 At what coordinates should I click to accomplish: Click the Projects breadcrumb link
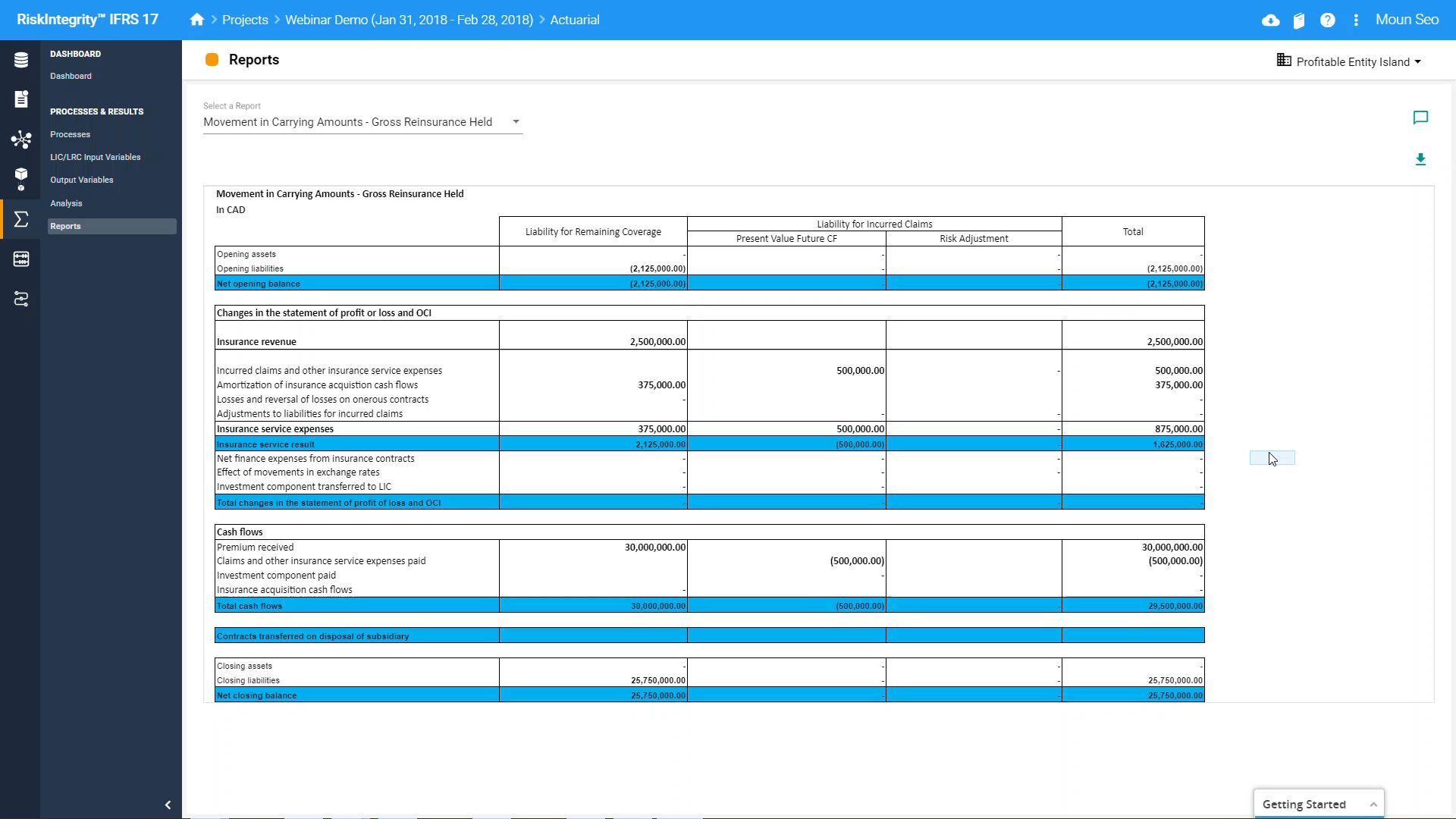pyautogui.click(x=245, y=20)
